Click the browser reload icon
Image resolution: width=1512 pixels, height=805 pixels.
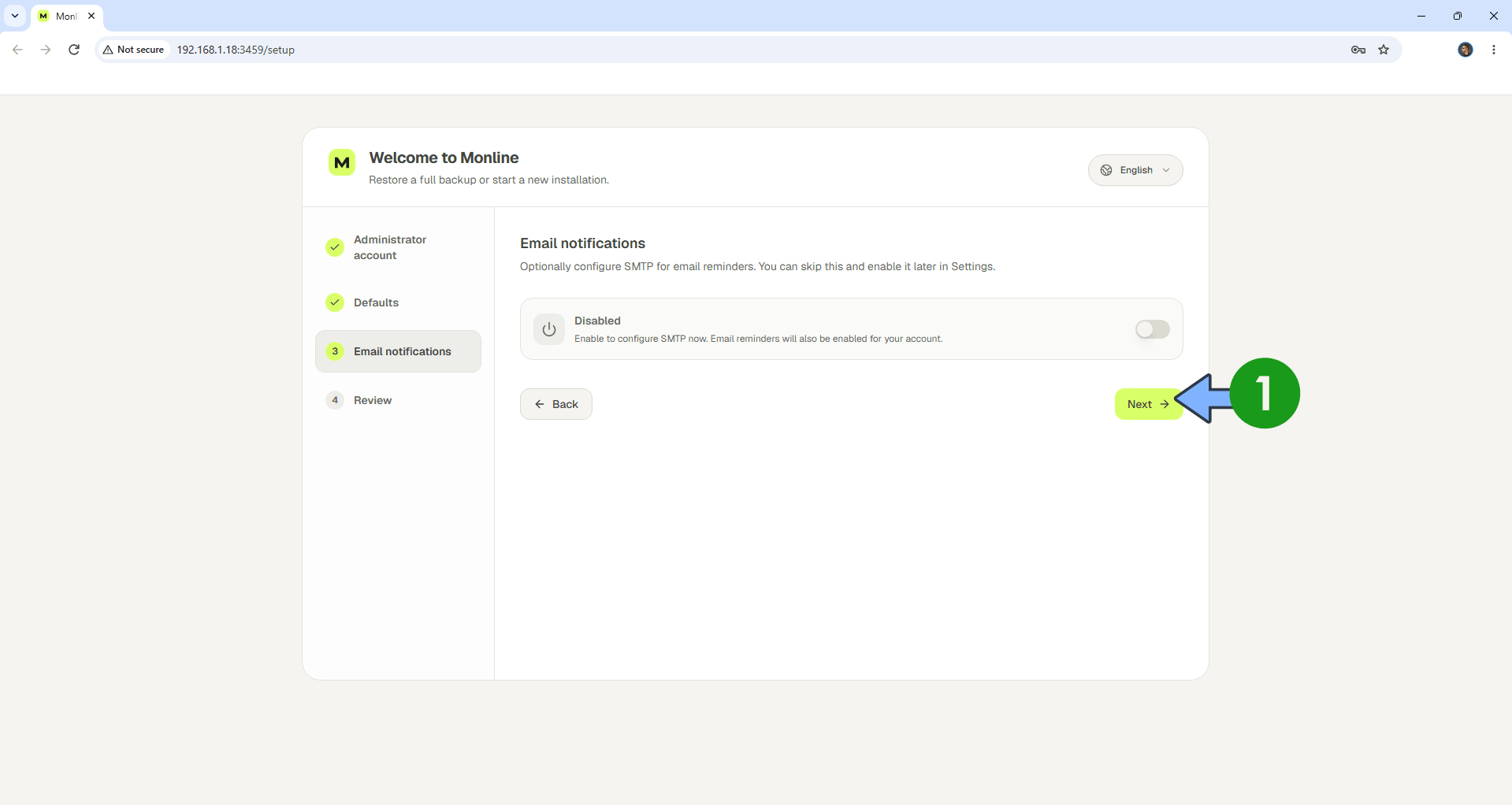[x=74, y=50]
